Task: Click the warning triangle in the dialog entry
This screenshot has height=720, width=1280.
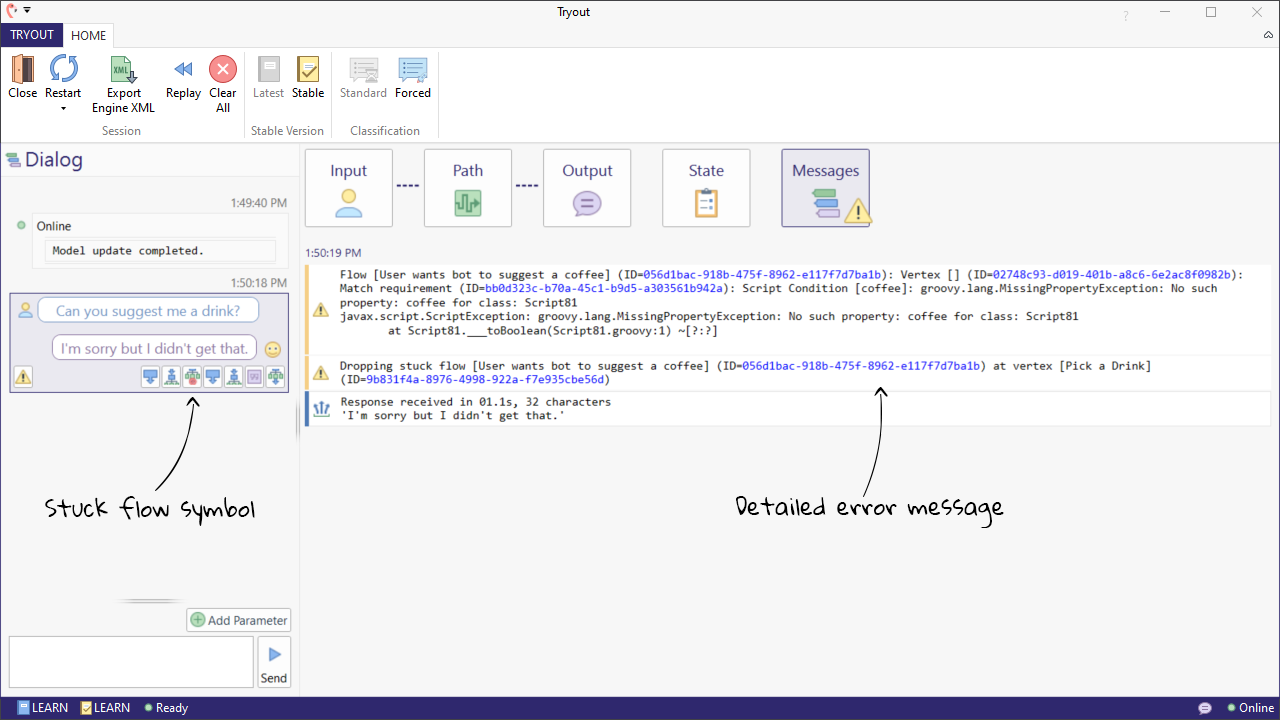Action: (23, 377)
